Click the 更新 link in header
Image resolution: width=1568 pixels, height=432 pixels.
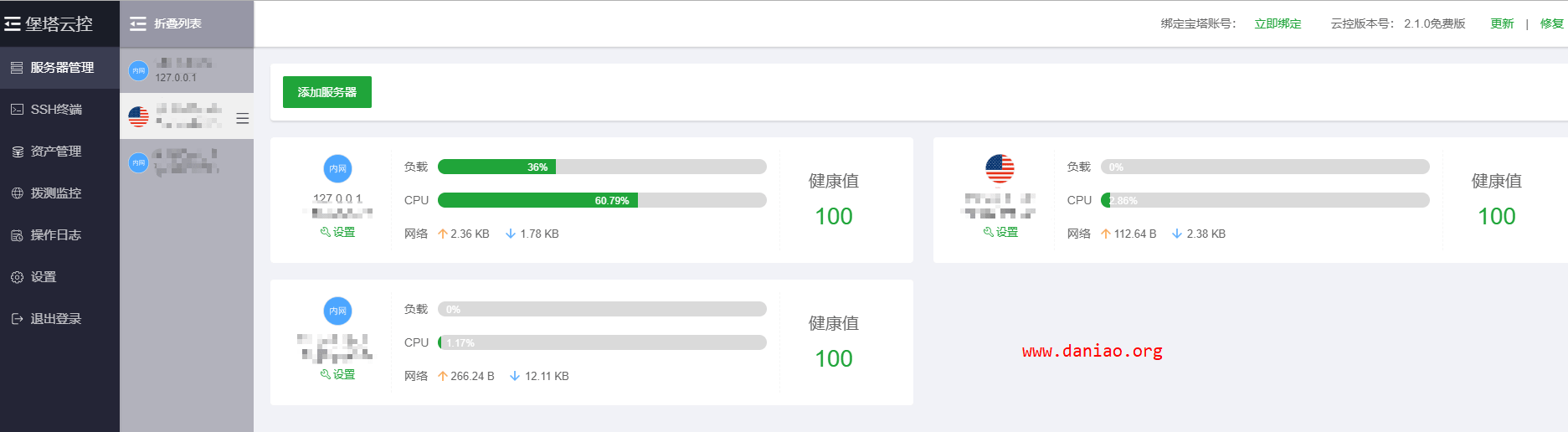coord(1502,23)
